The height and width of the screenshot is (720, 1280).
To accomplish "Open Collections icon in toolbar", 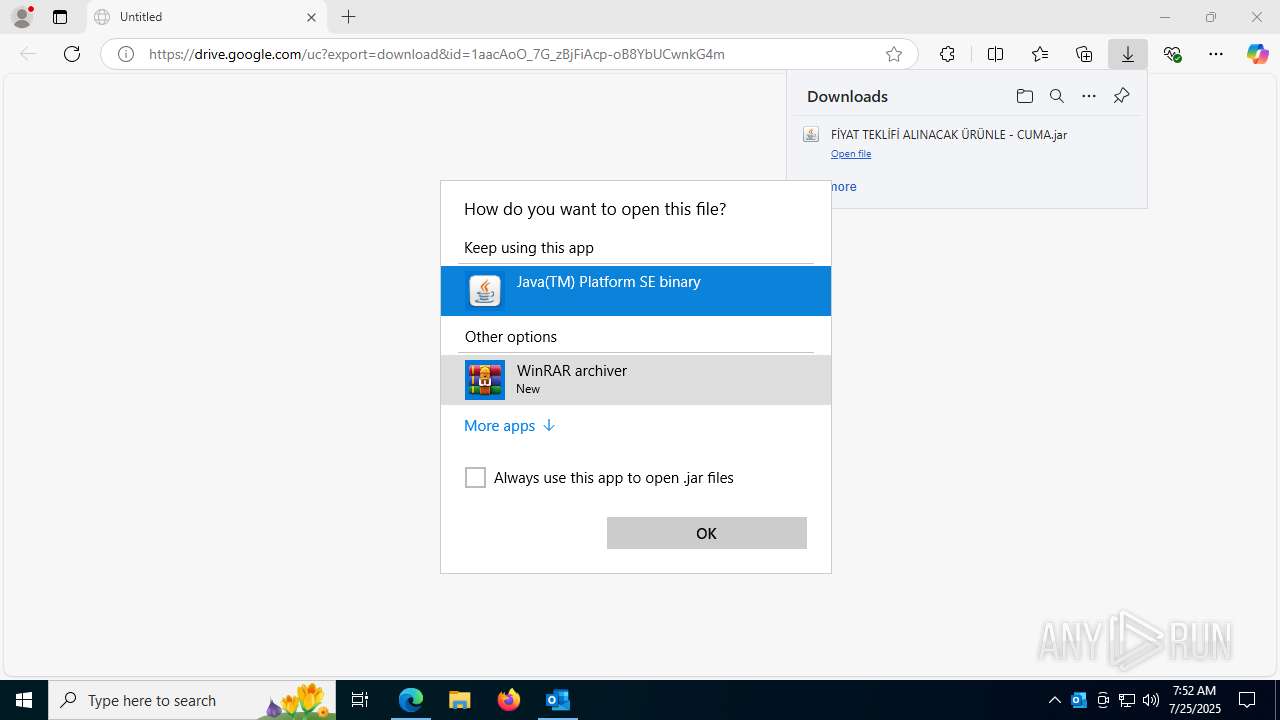I will coord(1084,54).
